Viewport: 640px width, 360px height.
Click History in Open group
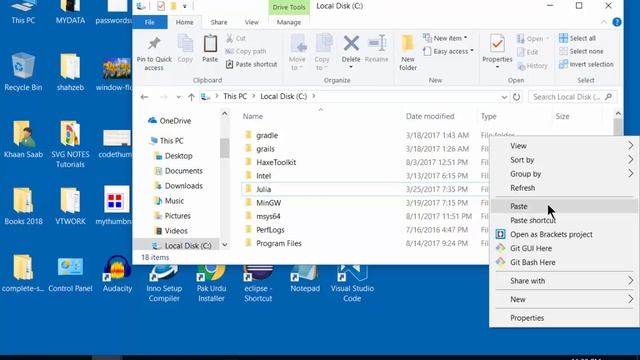[x=533, y=66]
